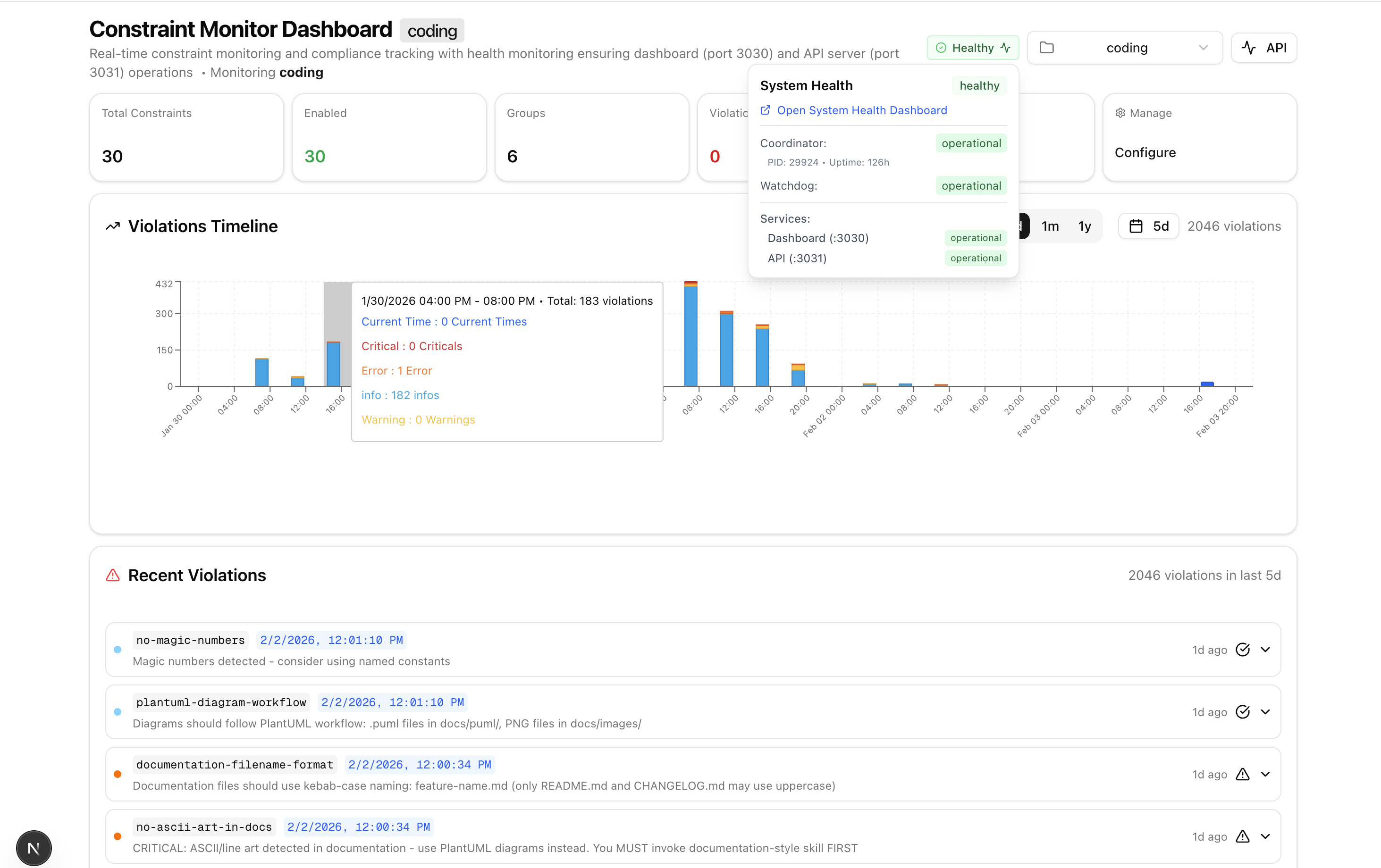Click the API button
The image size is (1381, 868).
click(1263, 48)
